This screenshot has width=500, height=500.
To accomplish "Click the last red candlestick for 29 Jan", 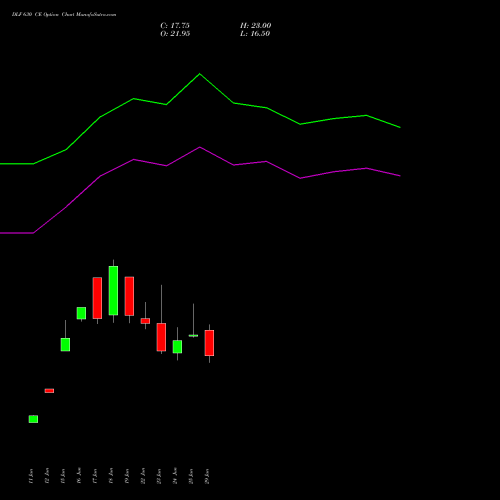I will tap(209, 343).
